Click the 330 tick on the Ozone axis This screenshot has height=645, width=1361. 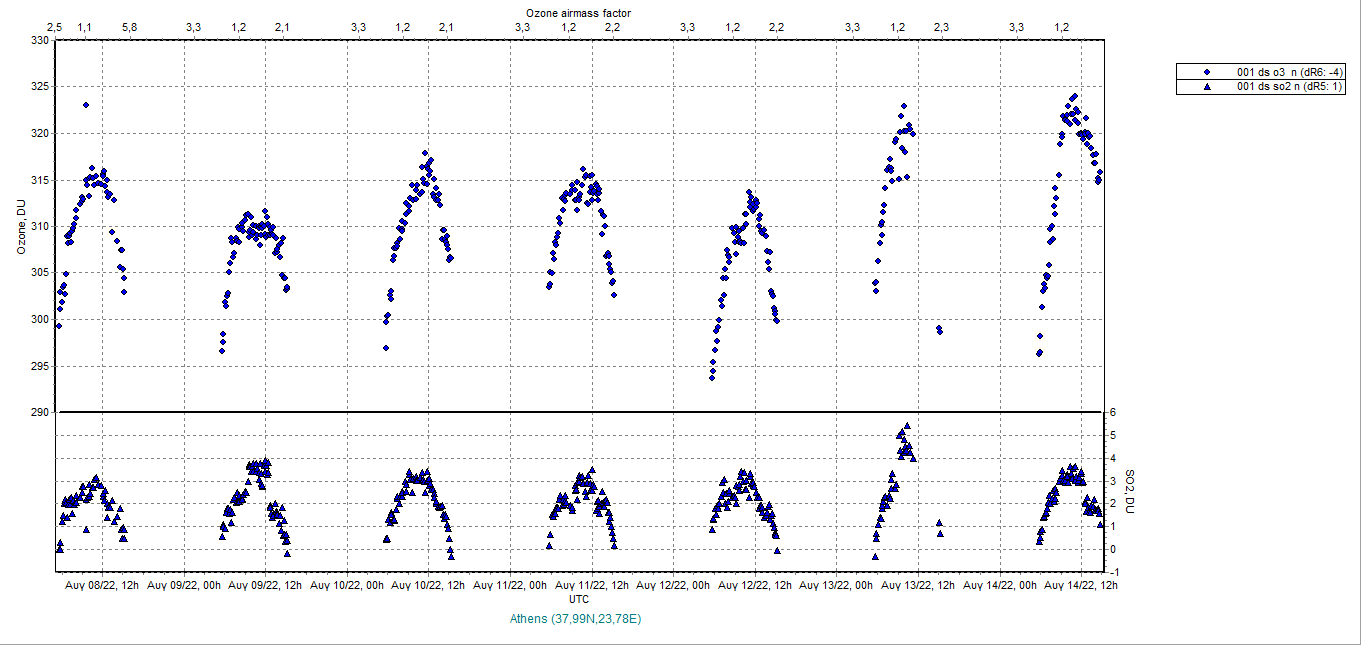point(38,40)
